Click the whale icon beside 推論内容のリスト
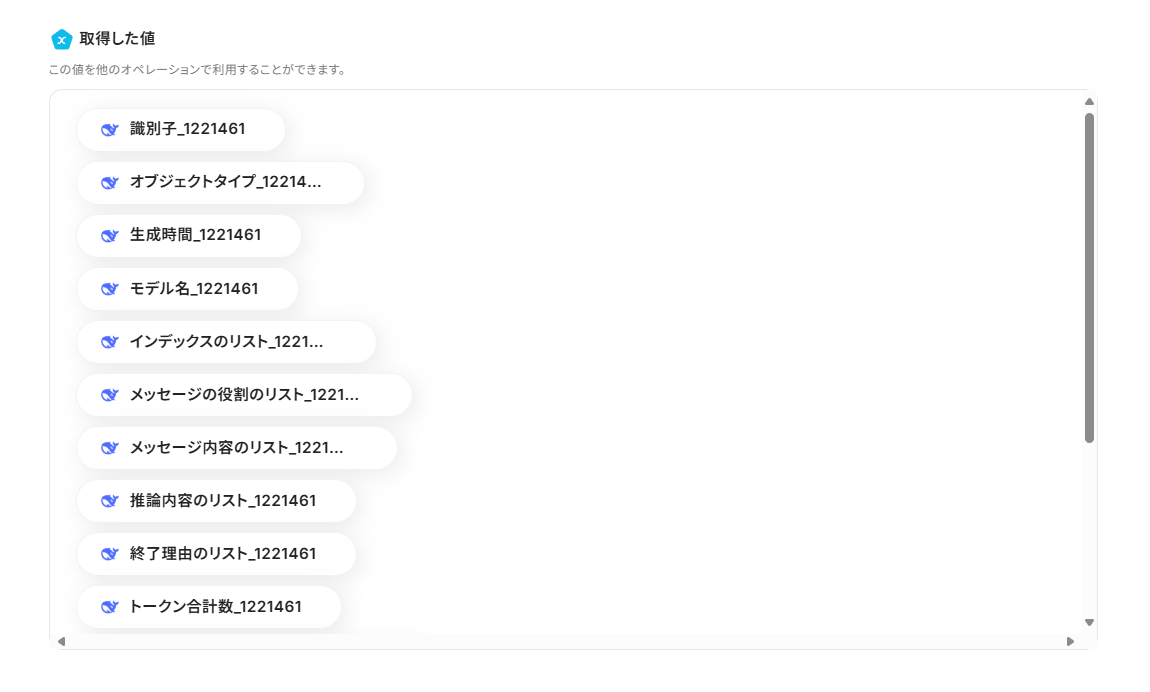 [110, 501]
